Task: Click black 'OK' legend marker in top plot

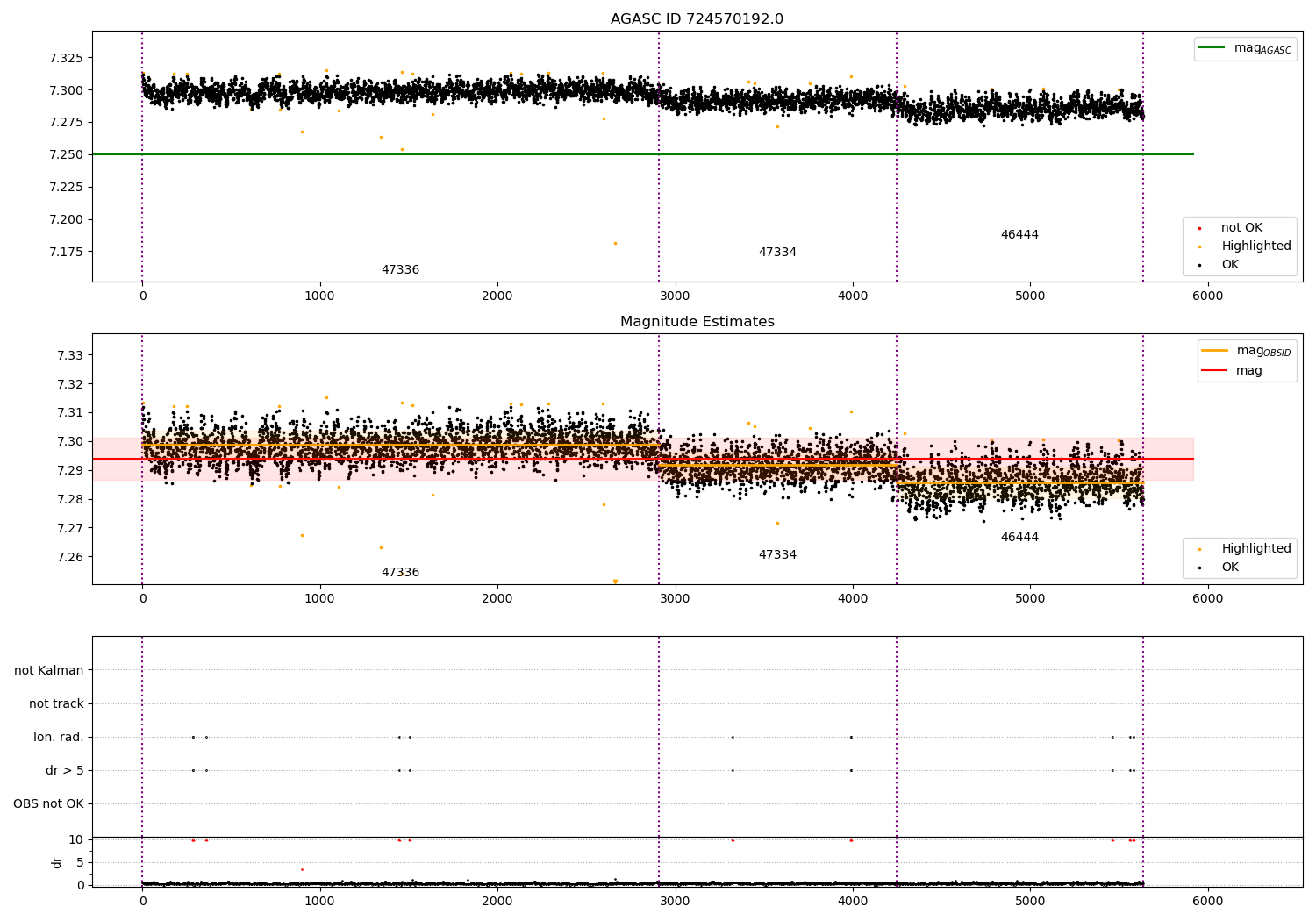Action: tap(1199, 265)
